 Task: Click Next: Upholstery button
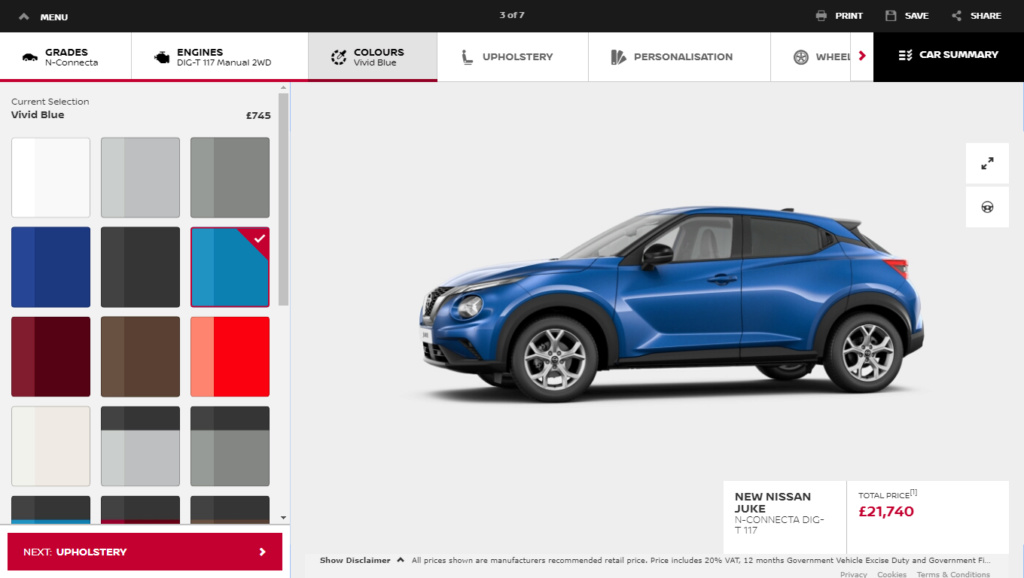coord(145,552)
